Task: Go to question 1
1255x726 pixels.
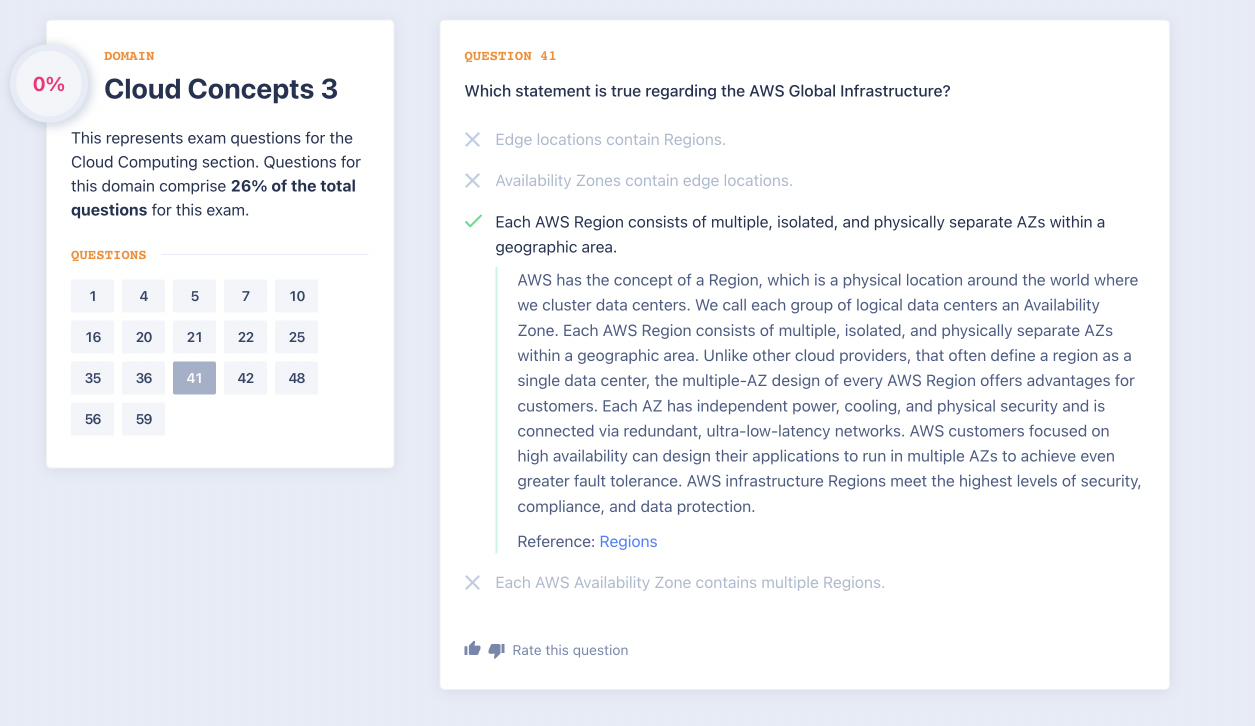Action: [x=93, y=296]
